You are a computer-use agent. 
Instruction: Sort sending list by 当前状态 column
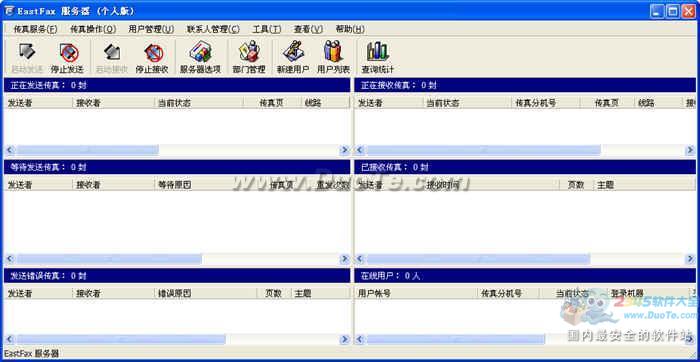click(x=199, y=103)
